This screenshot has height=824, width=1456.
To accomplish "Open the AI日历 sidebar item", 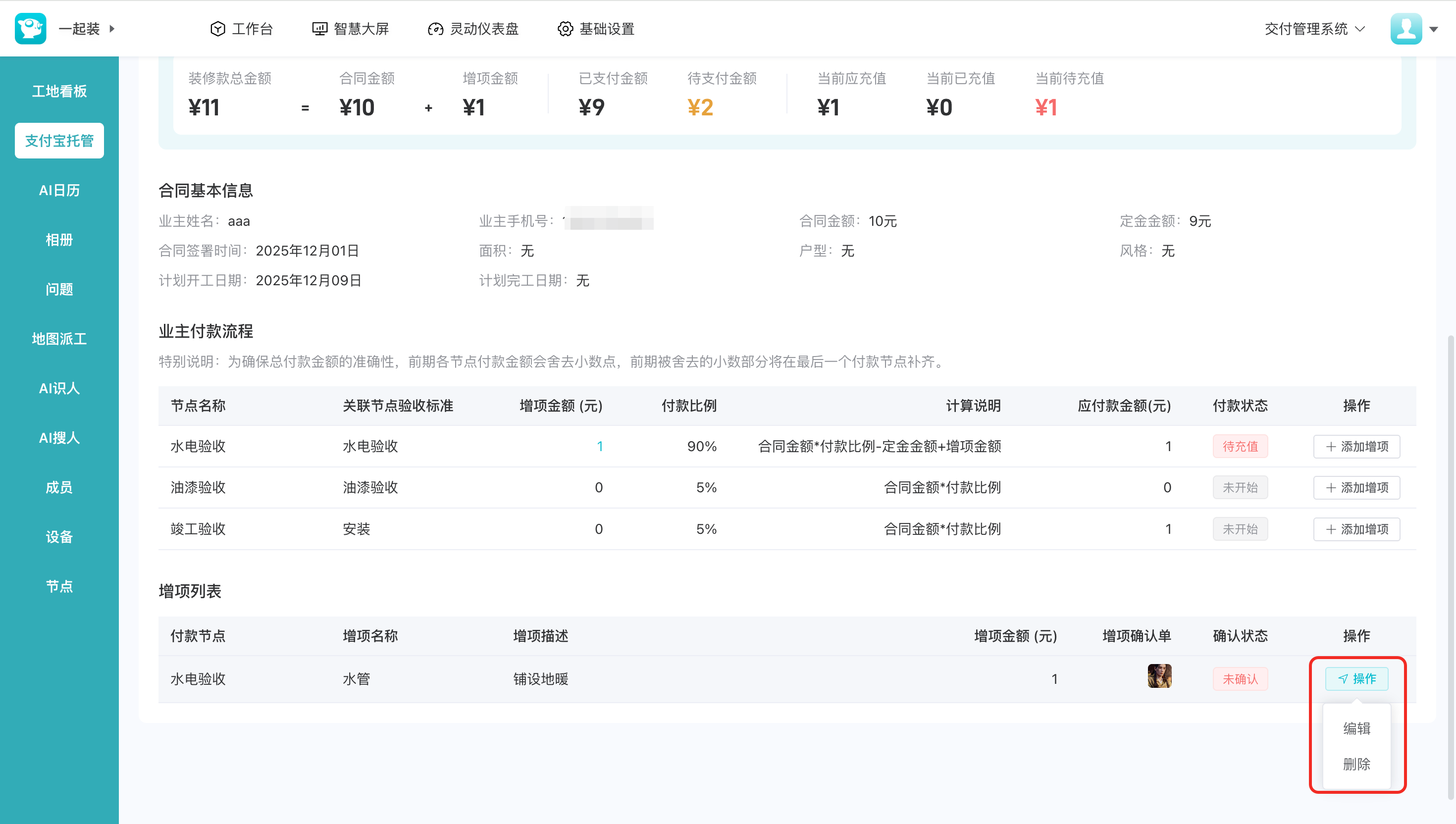I will coord(59,190).
